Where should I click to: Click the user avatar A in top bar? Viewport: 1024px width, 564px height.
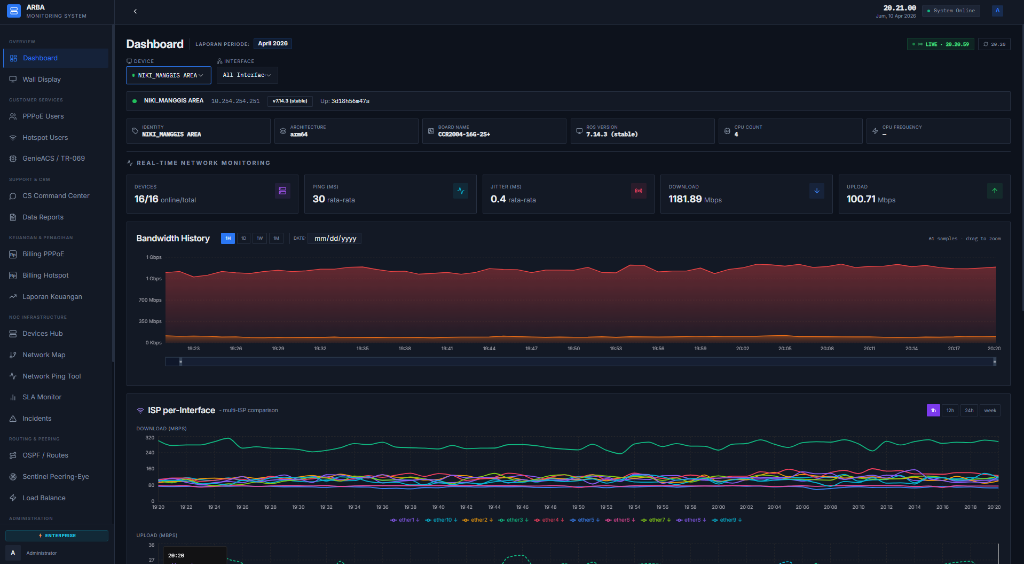coord(997,10)
